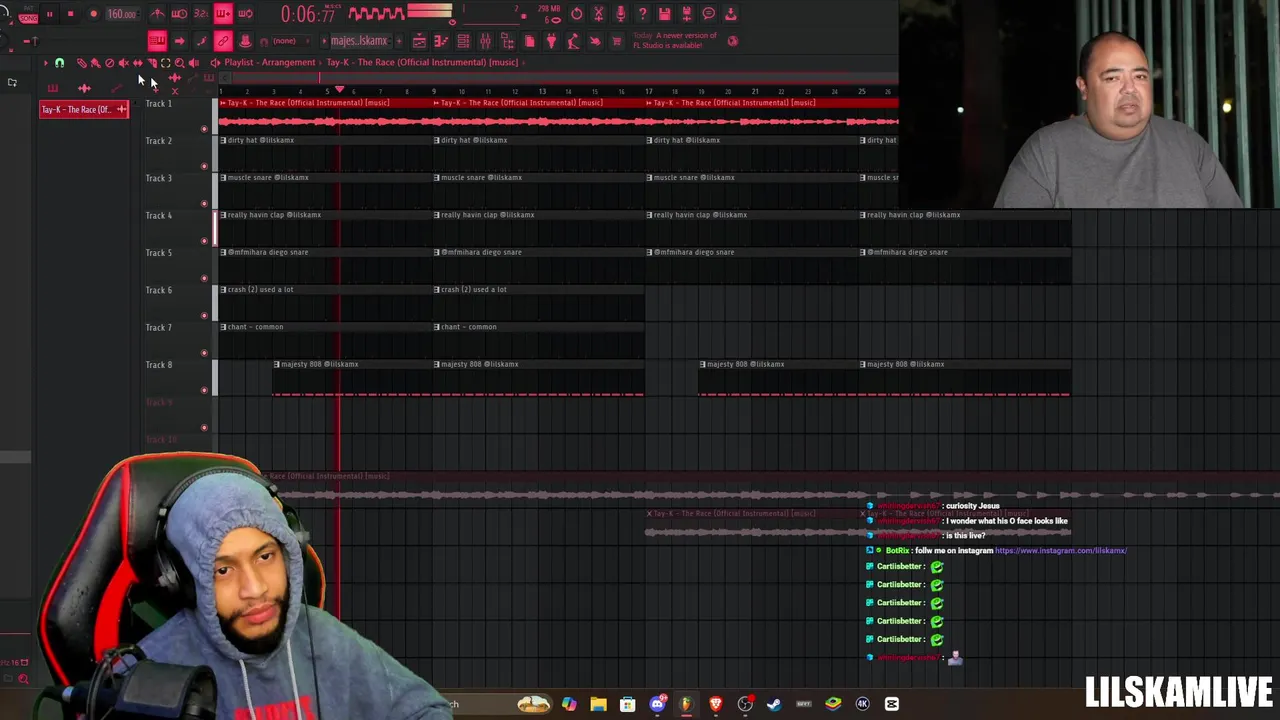Open the chat bubble icon in top toolbar
Image resolution: width=1280 pixels, height=720 pixels.
[x=708, y=14]
